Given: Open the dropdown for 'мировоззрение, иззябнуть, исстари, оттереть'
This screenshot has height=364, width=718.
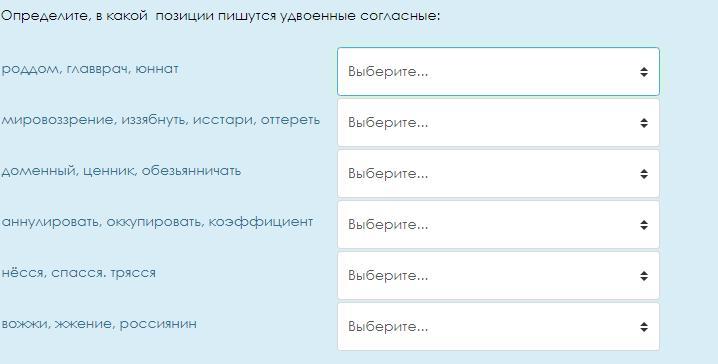Looking at the screenshot, I should 498,123.
